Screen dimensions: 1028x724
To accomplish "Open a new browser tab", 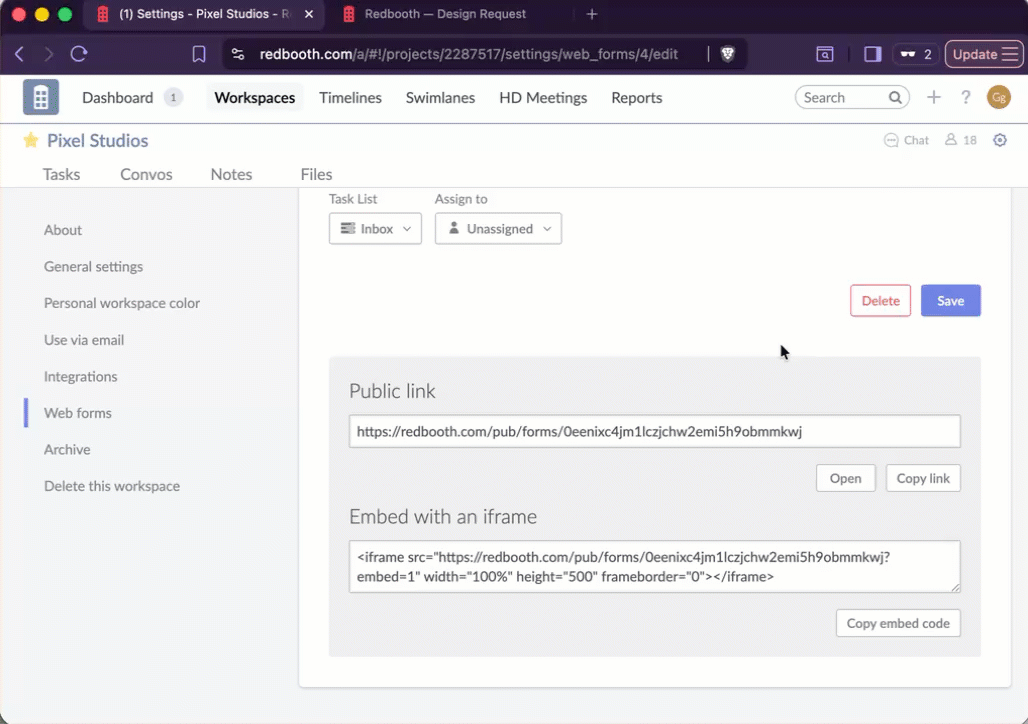I will pyautogui.click(x=592, y=14).
